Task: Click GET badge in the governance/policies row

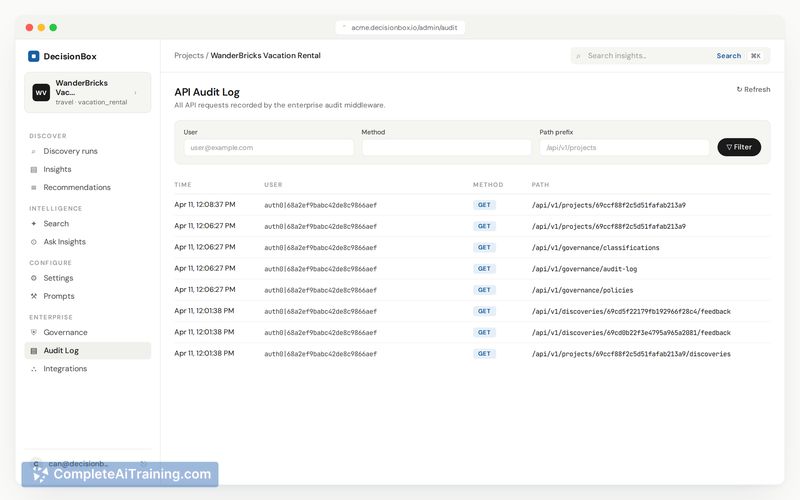Action: 484,290
